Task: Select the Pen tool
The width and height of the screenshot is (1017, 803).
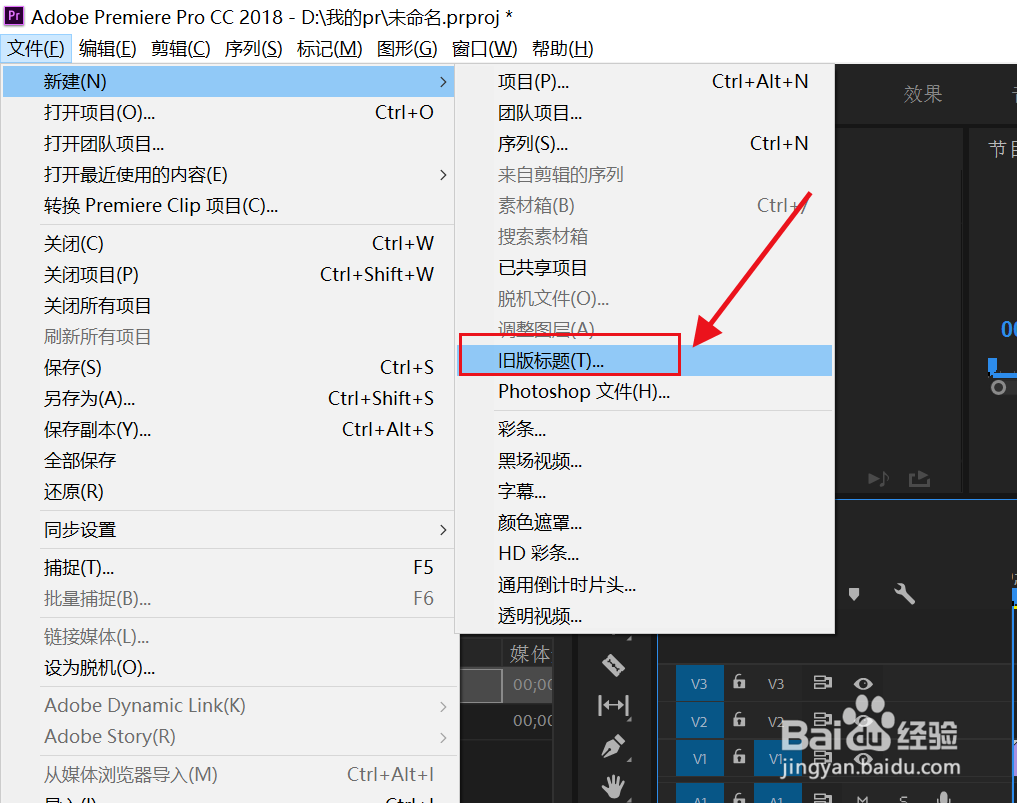Action: click(x=613, y=746)
